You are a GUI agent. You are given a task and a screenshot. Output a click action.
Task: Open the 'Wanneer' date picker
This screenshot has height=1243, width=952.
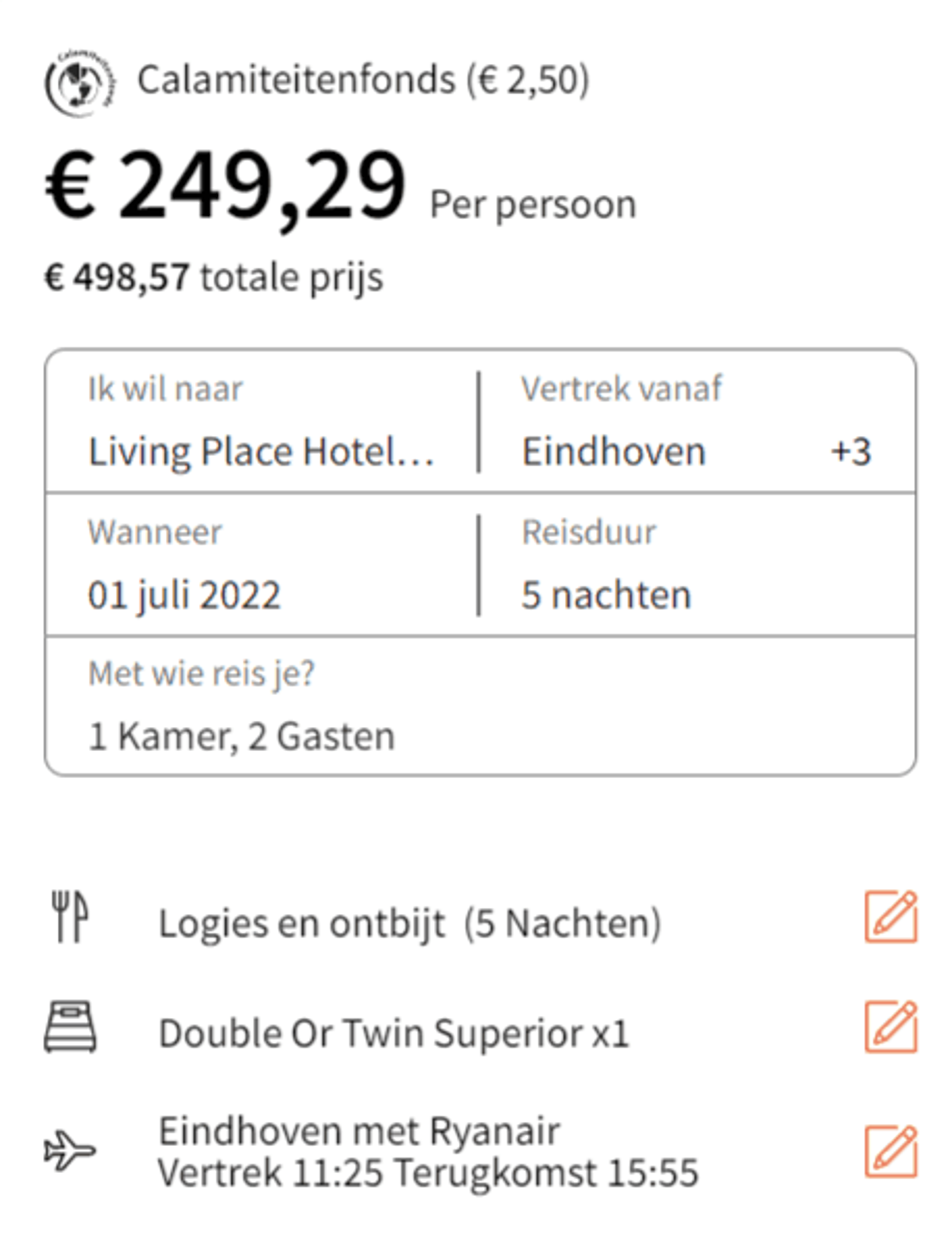(x=262, y=565)
